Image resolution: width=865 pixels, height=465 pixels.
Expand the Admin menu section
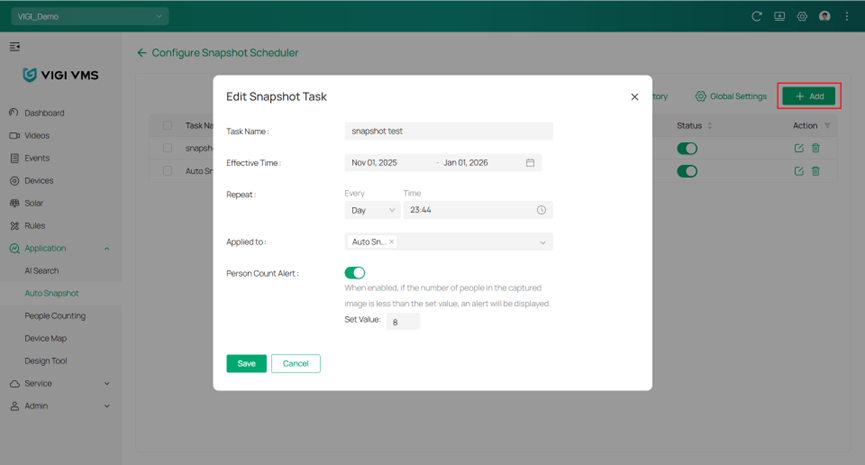[107, 407]
